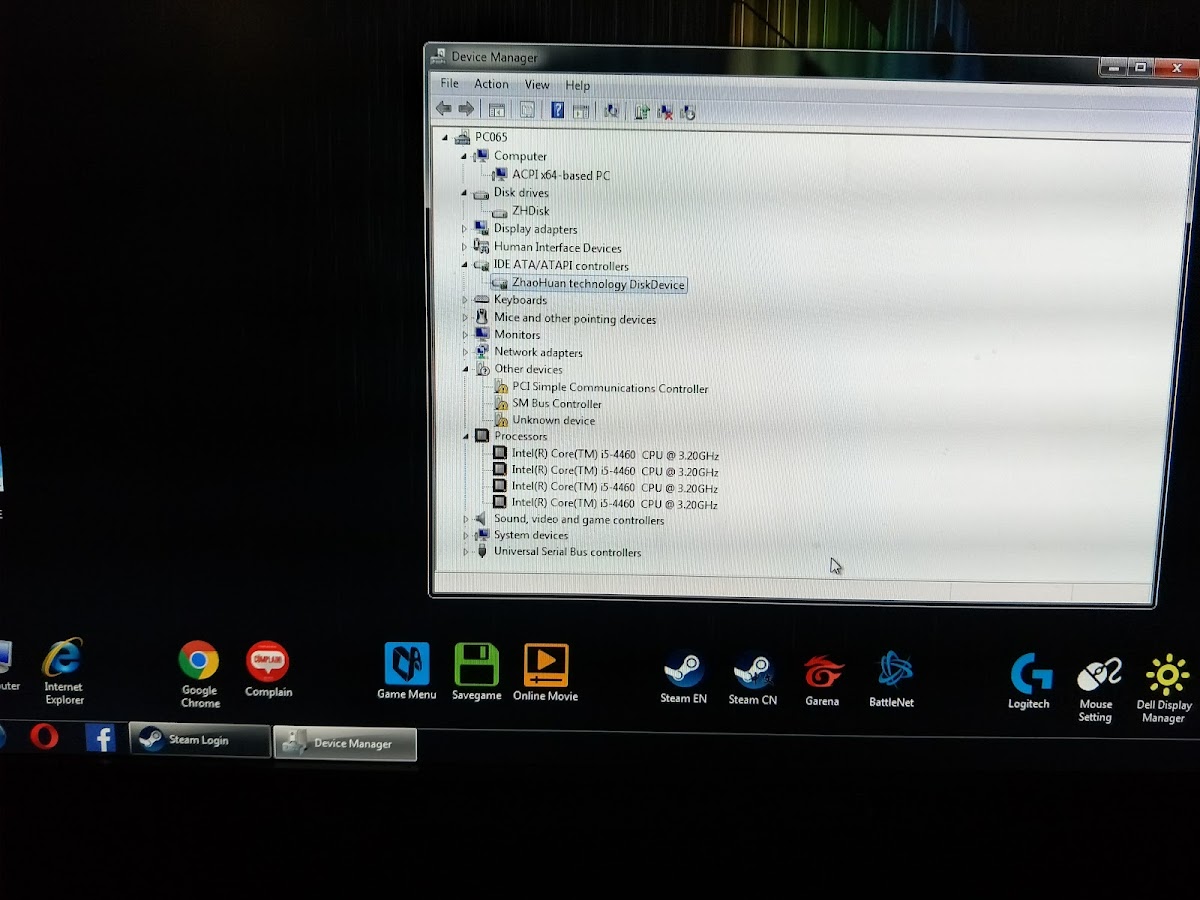Click the blue Help question mark icon
The height and width of the screenshot is (900, 1200).
[558, 110]
